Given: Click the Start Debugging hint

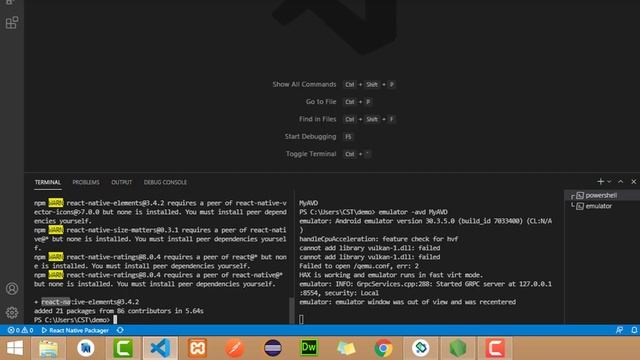Looking at the screenshot, I should (x=318, y=137).
